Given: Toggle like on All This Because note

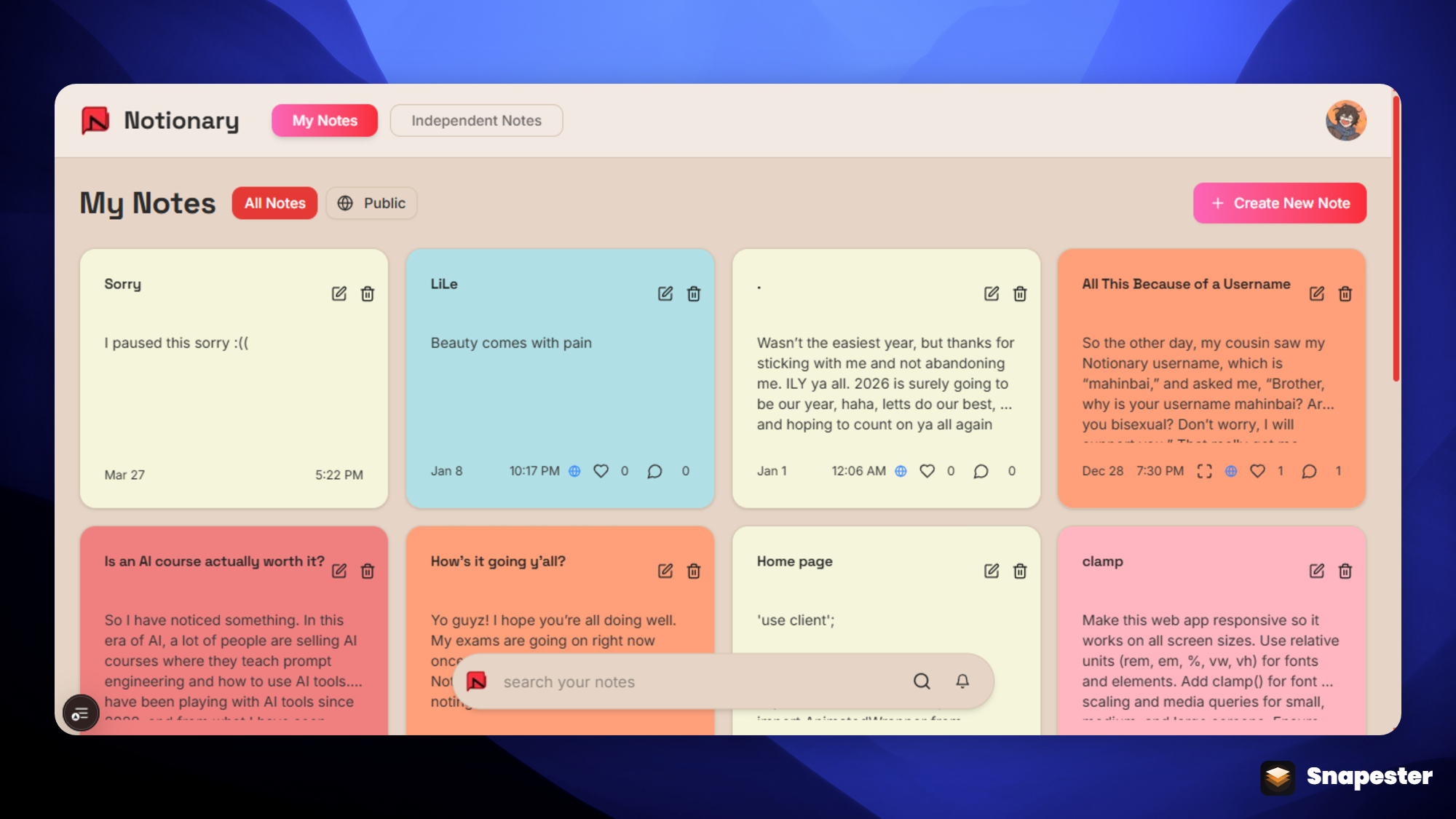Looking at the screenshot, I should pos(1257,471).
